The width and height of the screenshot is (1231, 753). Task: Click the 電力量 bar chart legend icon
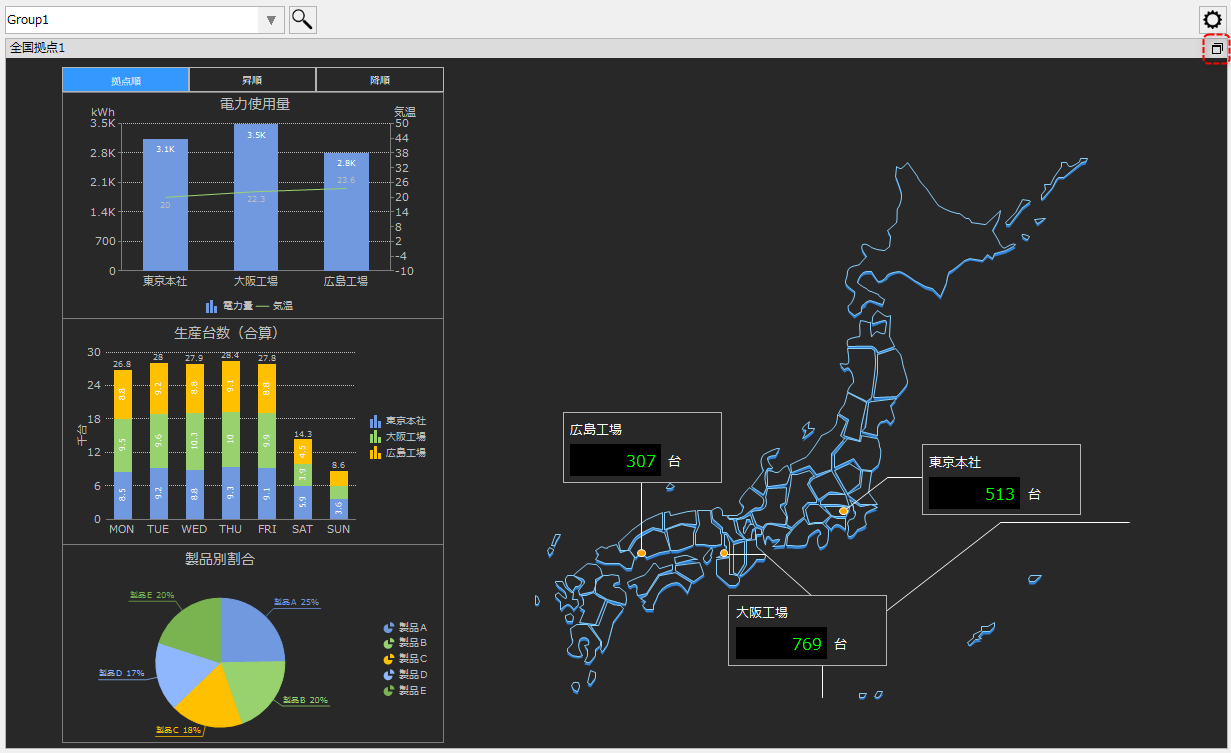click(x=212, y=306)
